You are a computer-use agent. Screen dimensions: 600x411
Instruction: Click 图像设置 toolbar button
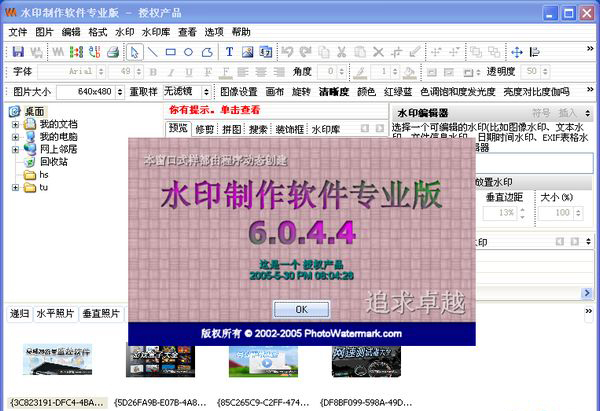click(239, 92)
